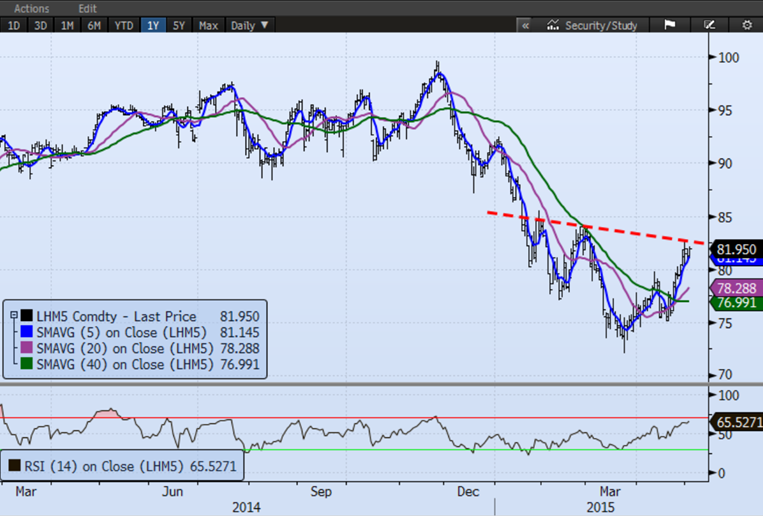
Task: Select the 1Y time range toggle
Action: (x=153, y=25)
